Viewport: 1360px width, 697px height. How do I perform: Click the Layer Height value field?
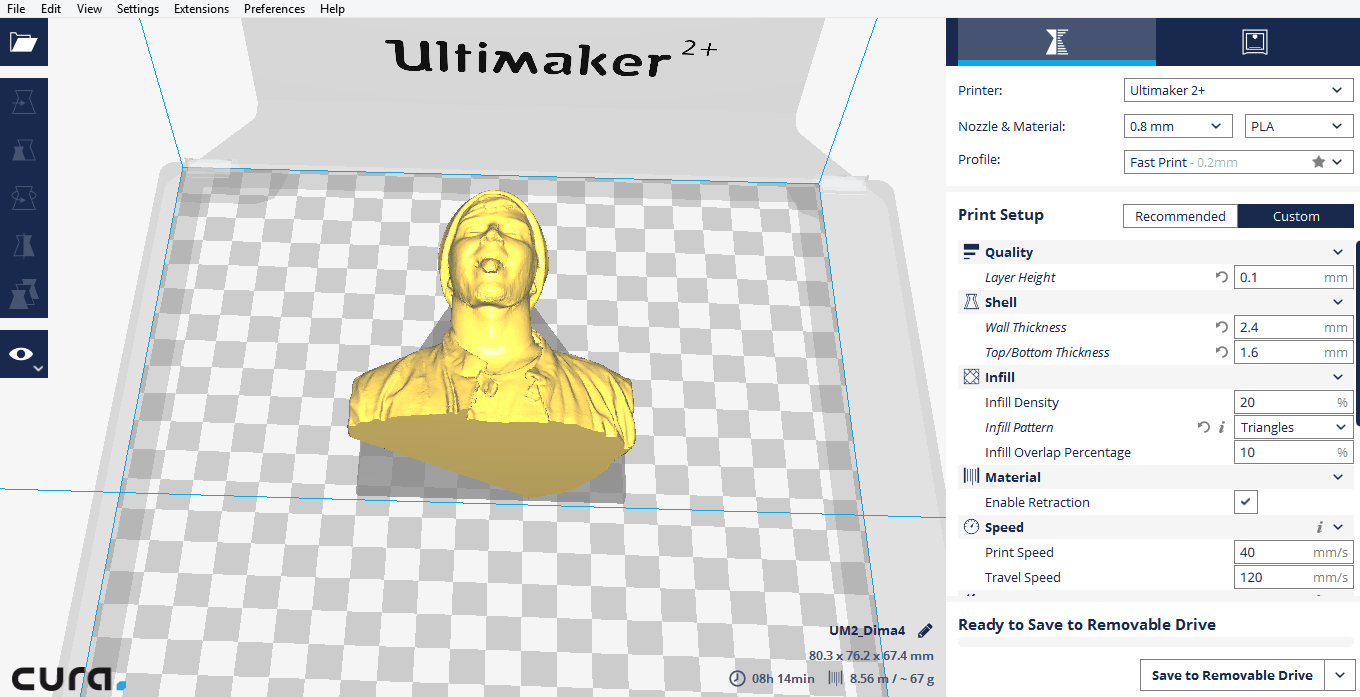tap(1294, 277)
